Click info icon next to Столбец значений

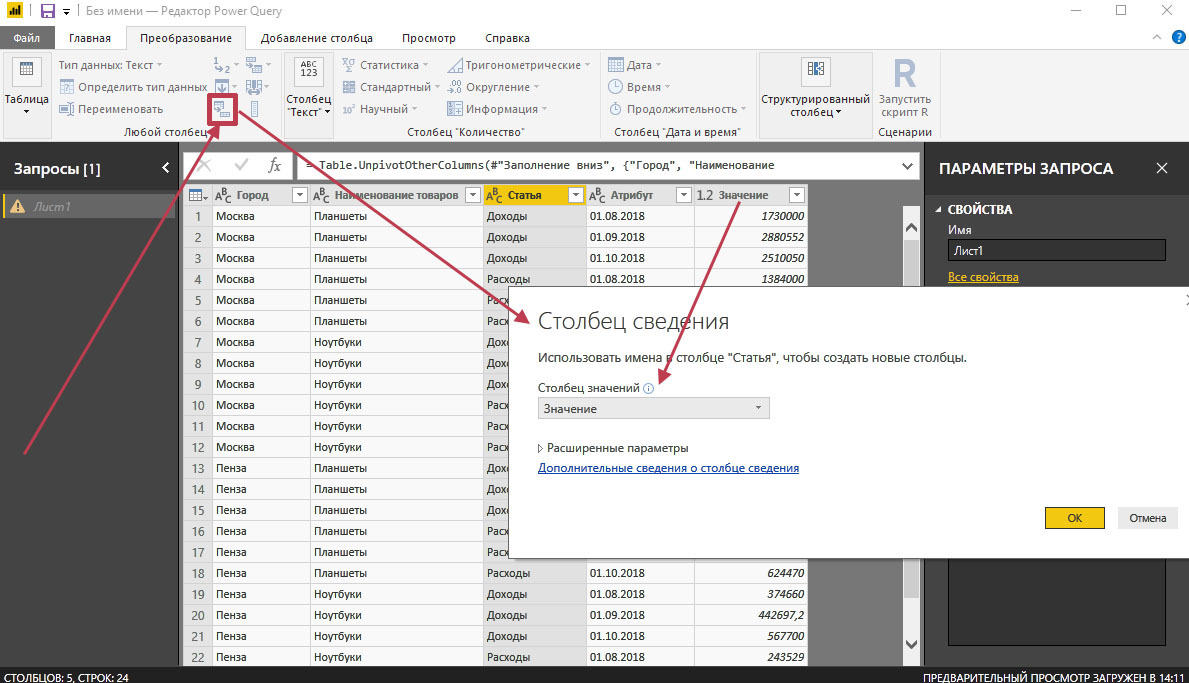point(649,388)
